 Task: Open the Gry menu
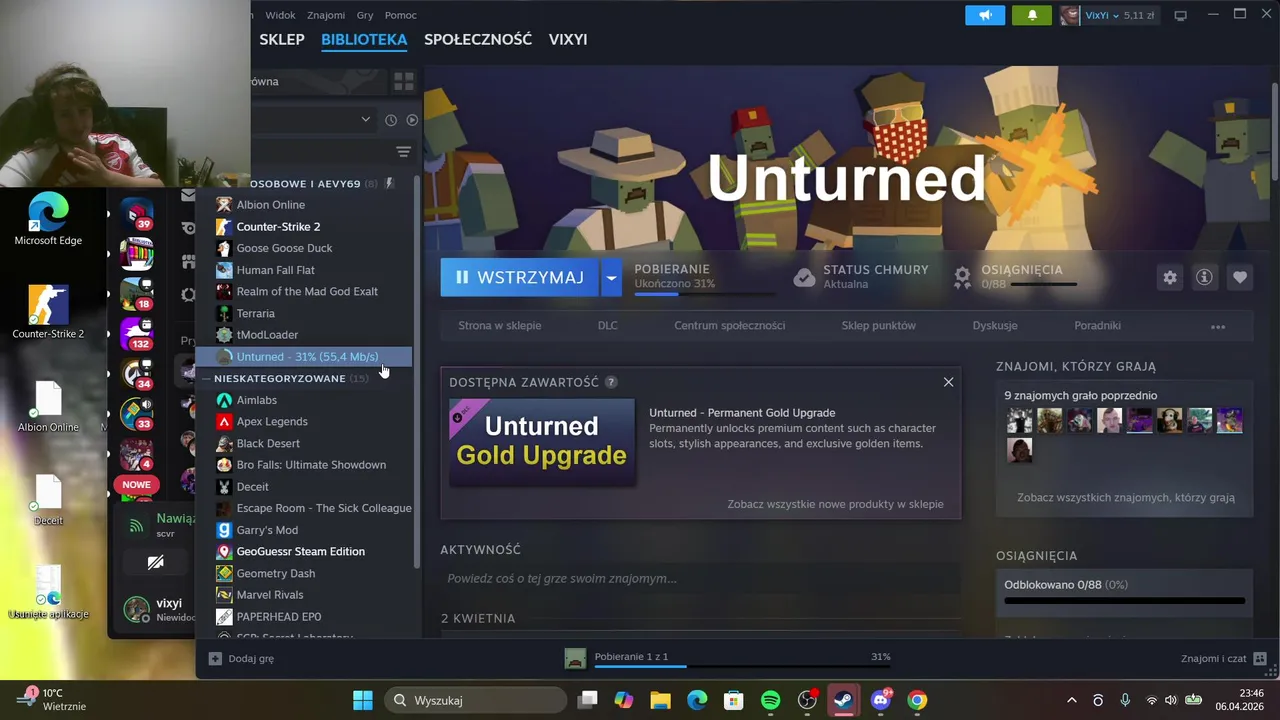coord(365,15)
